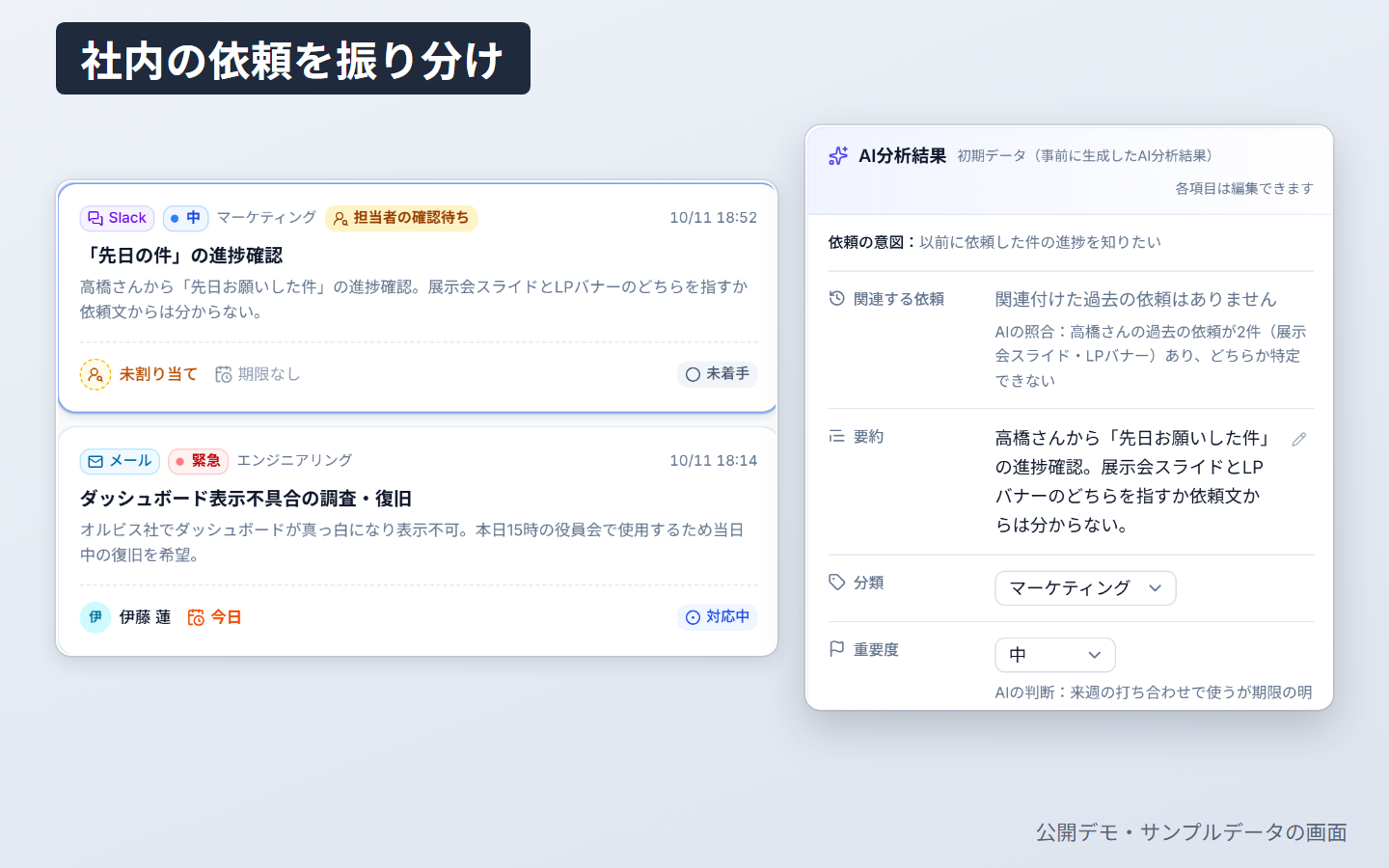Click the timestamp 10/11 18:52
The width and height of the screenshot is (1389, 868).
(714, 218)
